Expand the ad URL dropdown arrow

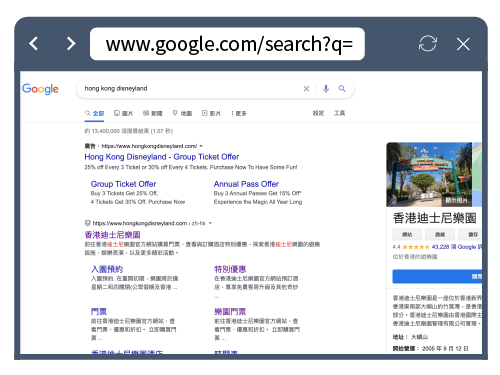(x=201, y=146)
